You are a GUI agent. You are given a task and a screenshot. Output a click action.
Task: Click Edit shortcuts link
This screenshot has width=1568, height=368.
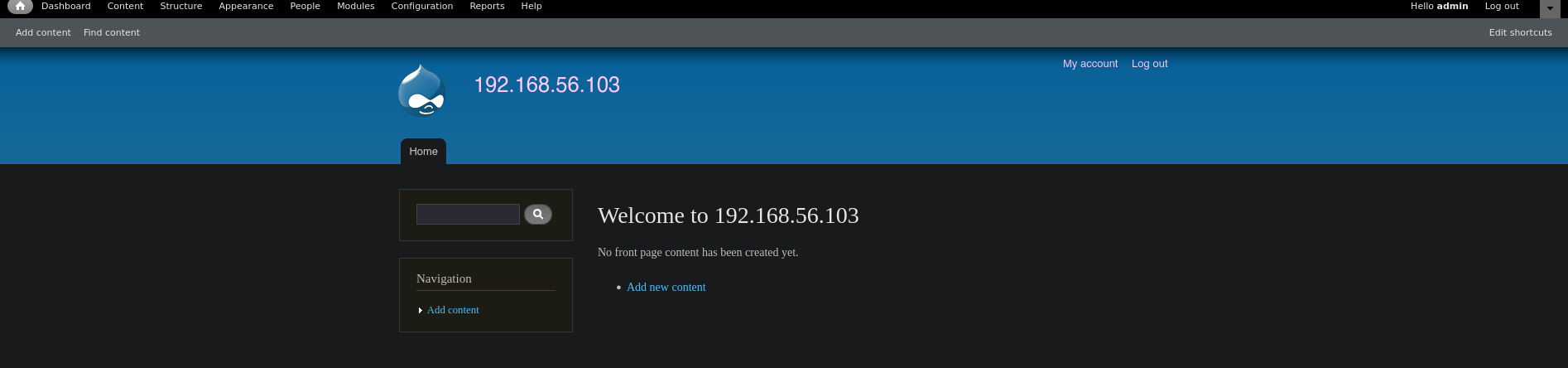[x=1520, y=32]
